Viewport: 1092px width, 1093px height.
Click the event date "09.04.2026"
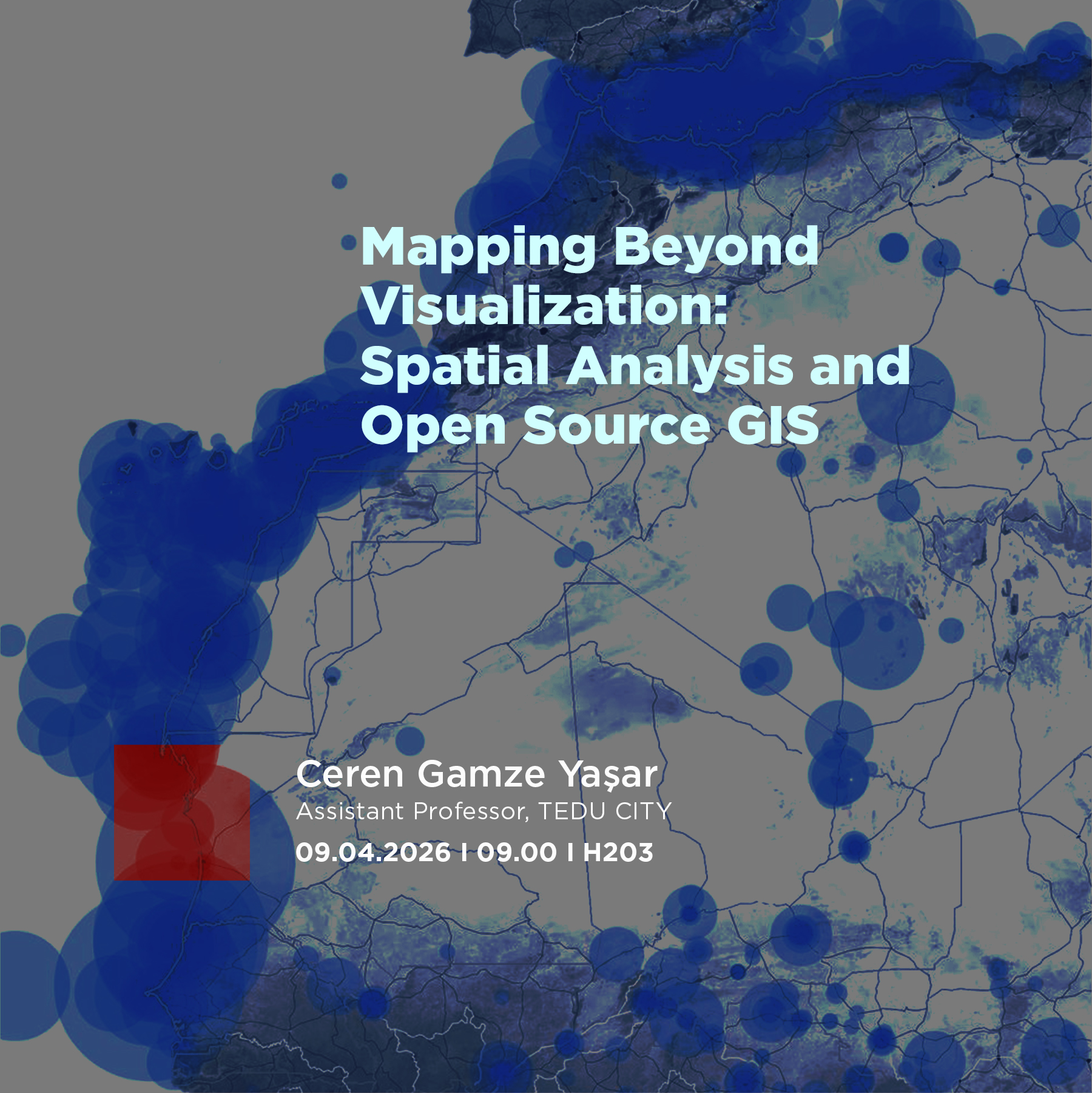[373, 852]
